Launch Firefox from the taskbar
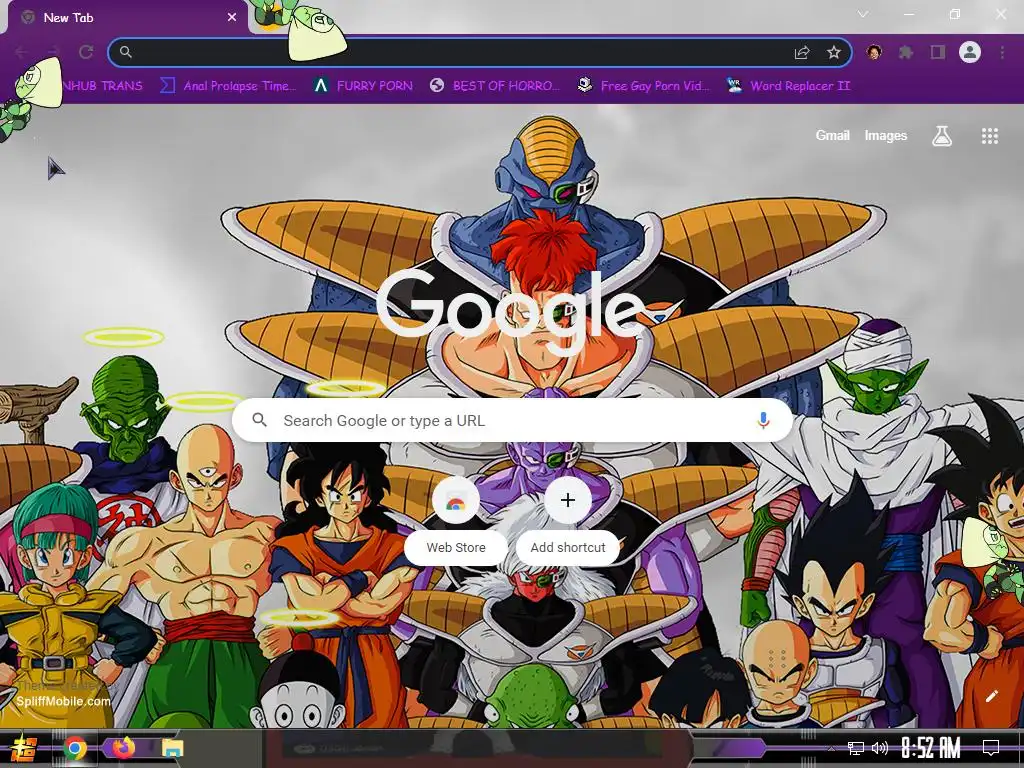Image resolution: width=1024 pixels, height=768 pixels. (x=123, y=747)
